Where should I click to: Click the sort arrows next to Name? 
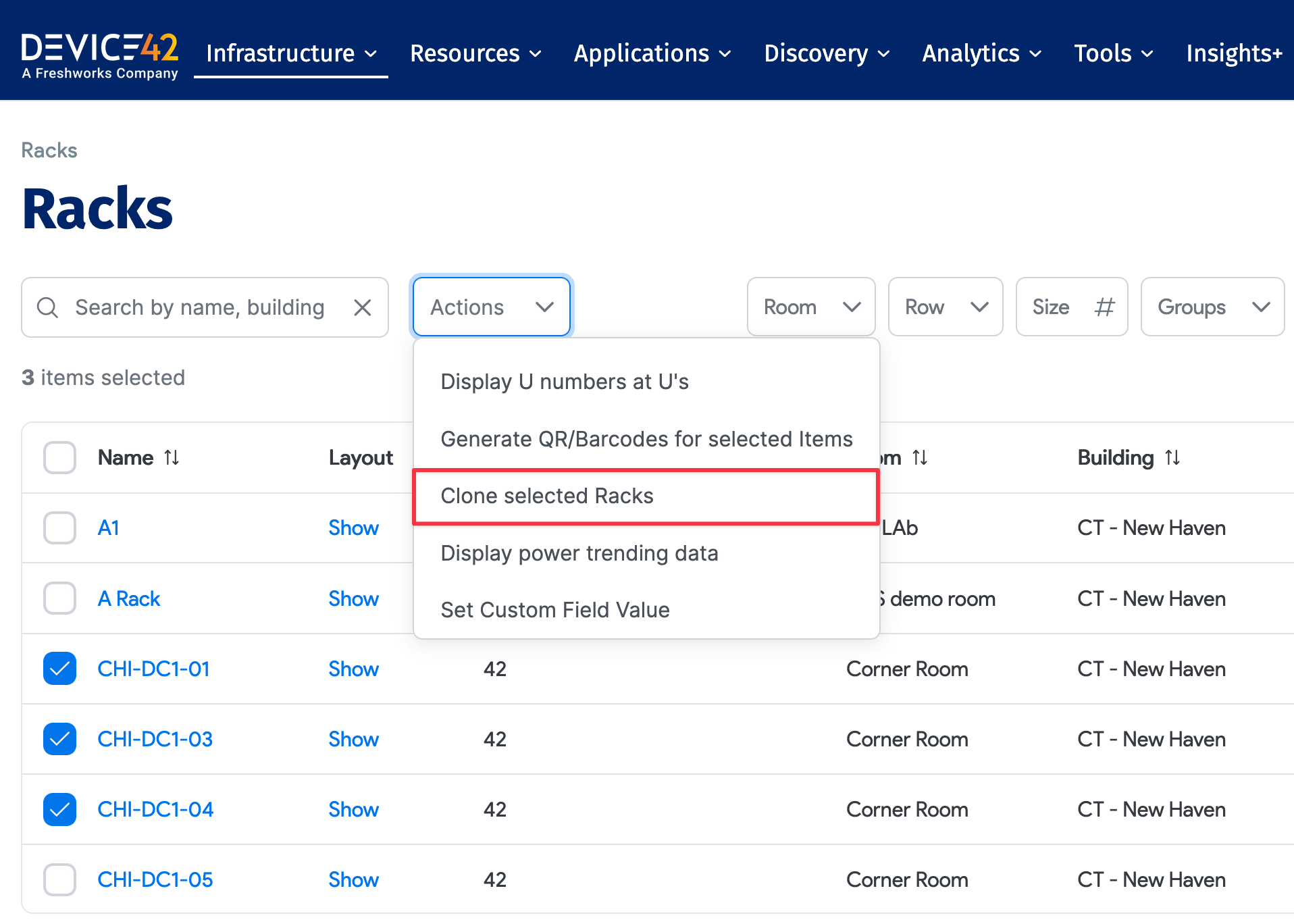(x=172, y=457)
